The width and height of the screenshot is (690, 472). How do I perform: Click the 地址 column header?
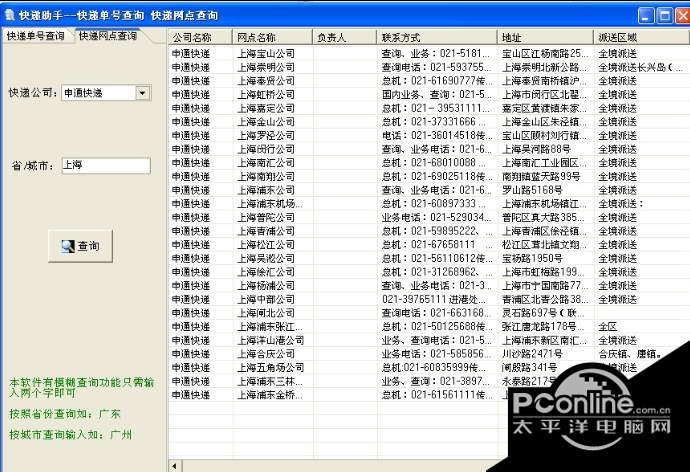[x=545, y=37]
